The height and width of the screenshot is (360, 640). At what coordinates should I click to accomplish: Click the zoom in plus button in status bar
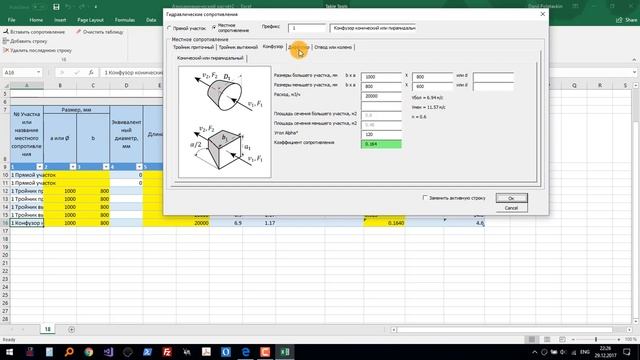click(619, 339)
